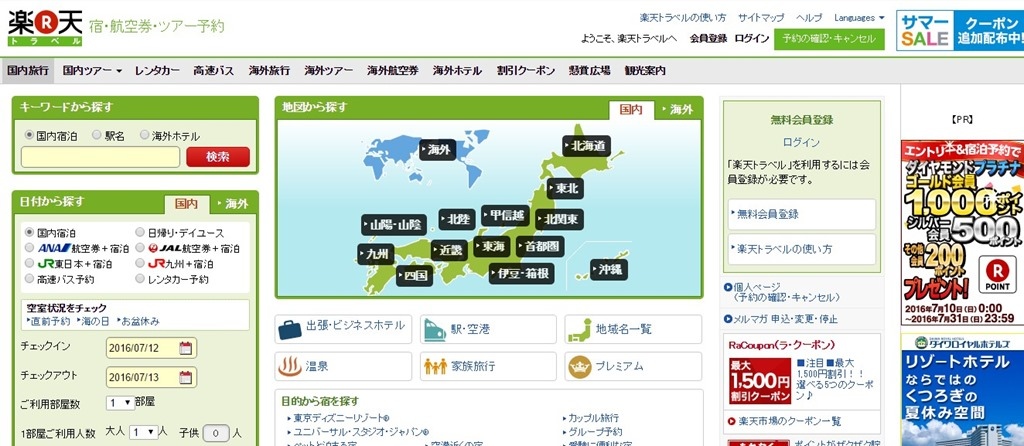The height and width of the screenshot is (446, 1024).
Task: Select 海外 label on the world map
Action: click(437, 150)
